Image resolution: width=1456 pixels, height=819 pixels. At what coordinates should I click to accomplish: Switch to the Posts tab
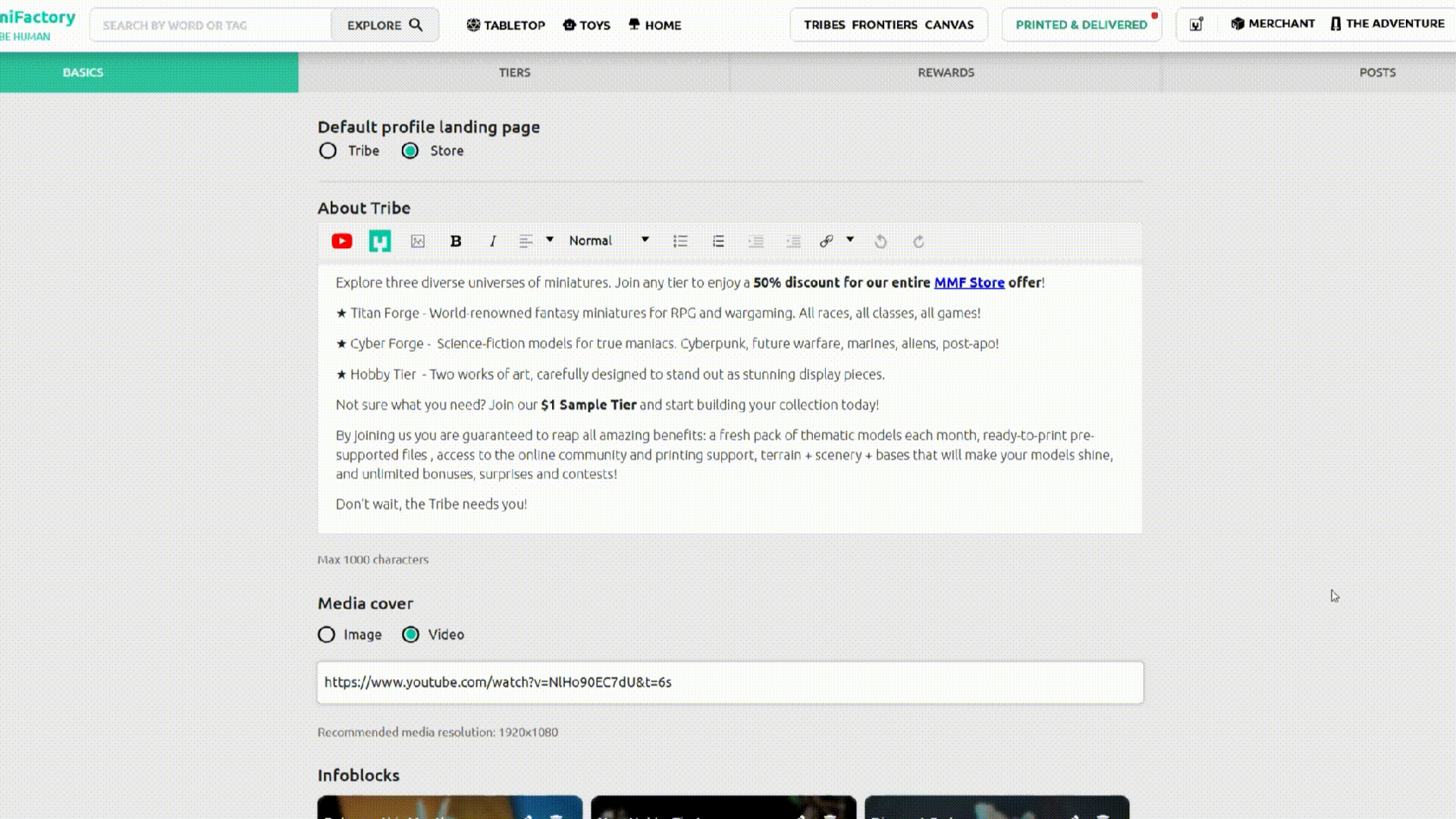tap(1377, 73)
